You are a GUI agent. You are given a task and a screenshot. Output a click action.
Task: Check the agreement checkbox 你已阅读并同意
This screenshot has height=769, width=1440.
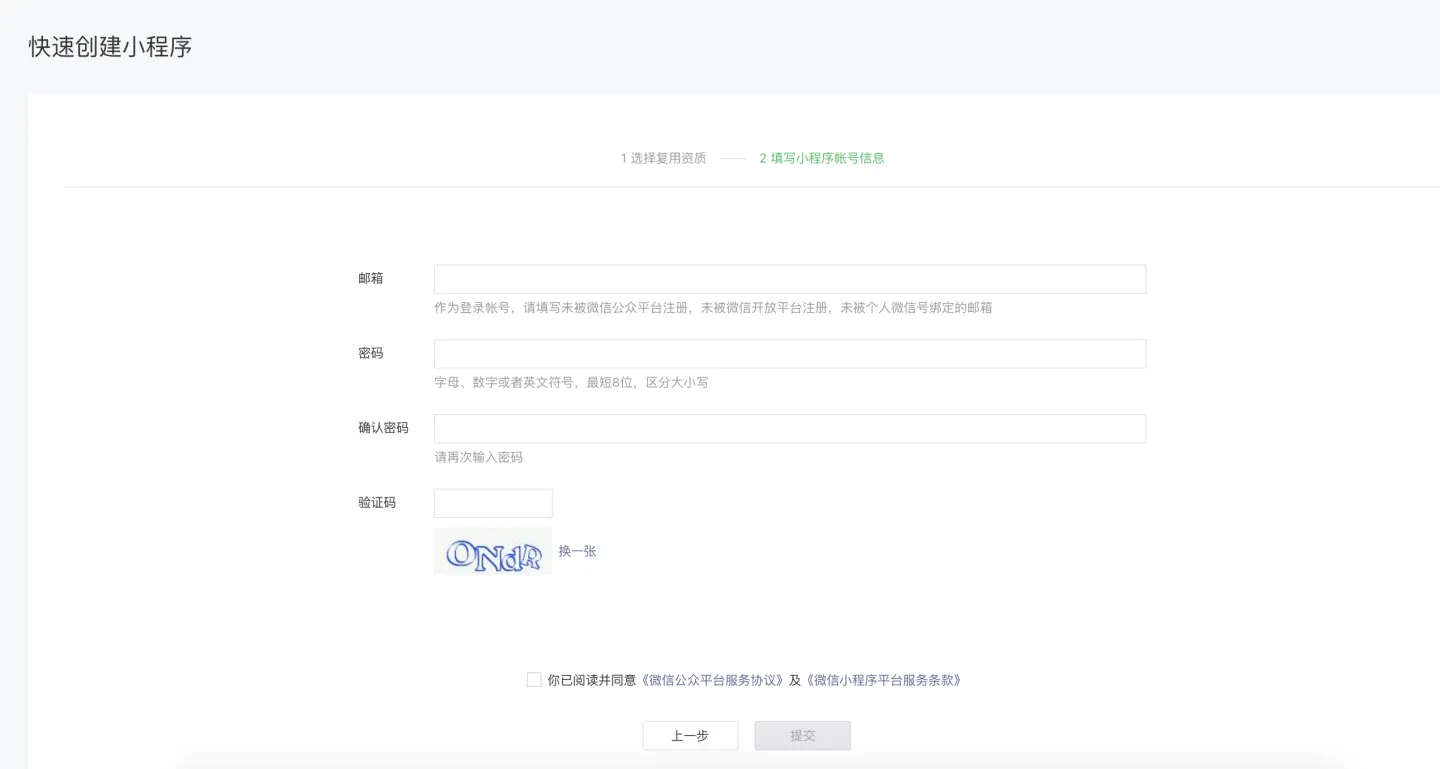point(533,679)
